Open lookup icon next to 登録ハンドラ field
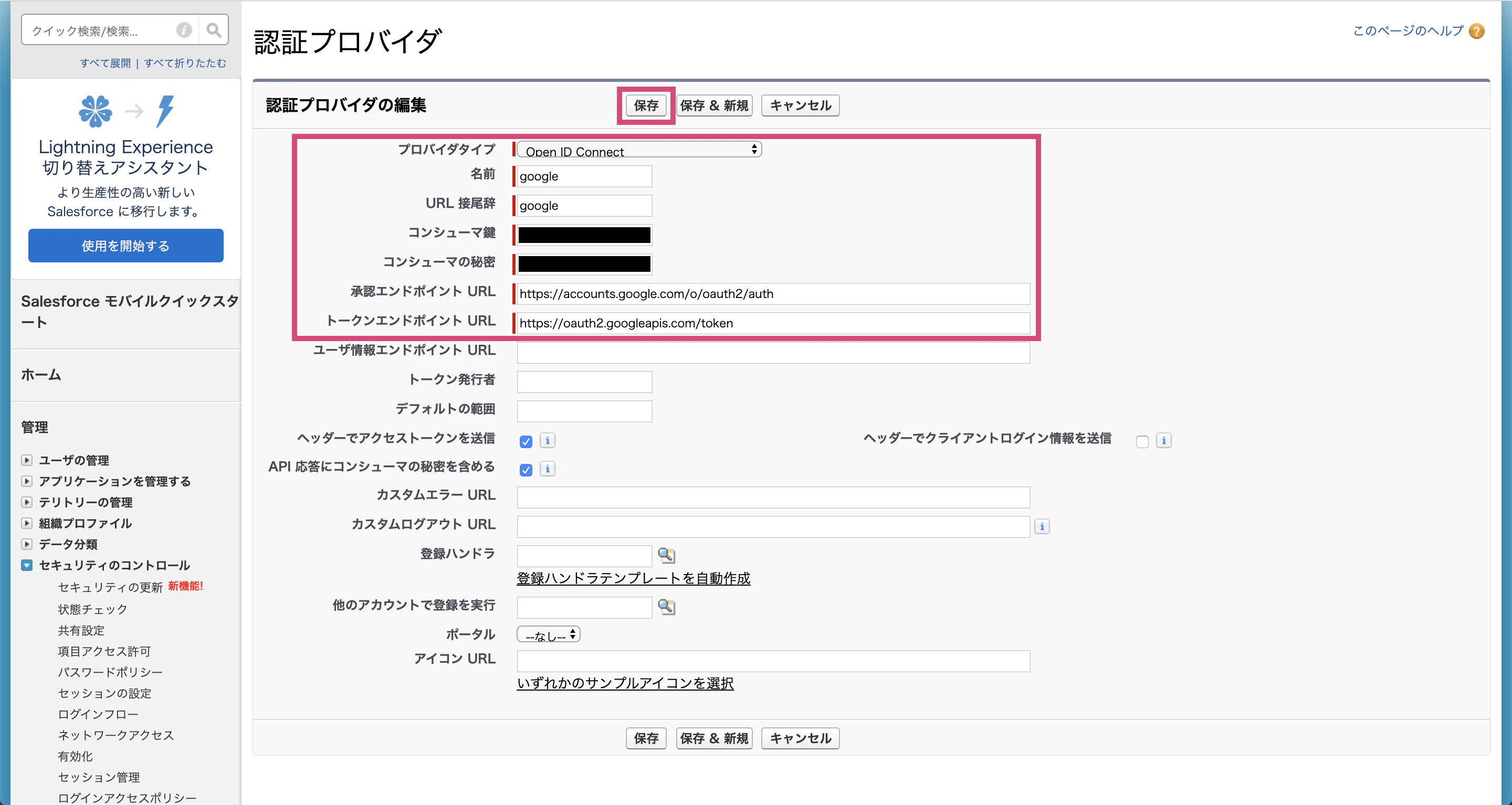 click(x=667, y=555)
